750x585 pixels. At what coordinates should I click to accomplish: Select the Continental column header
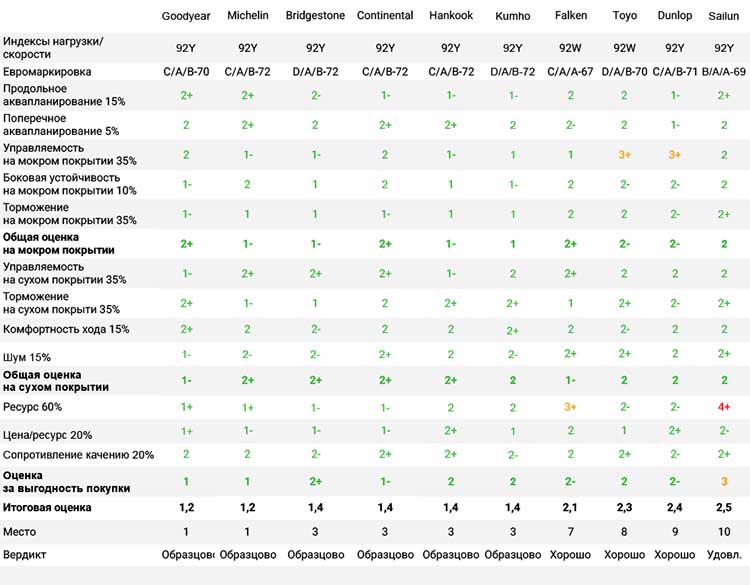tap(385, 16)
